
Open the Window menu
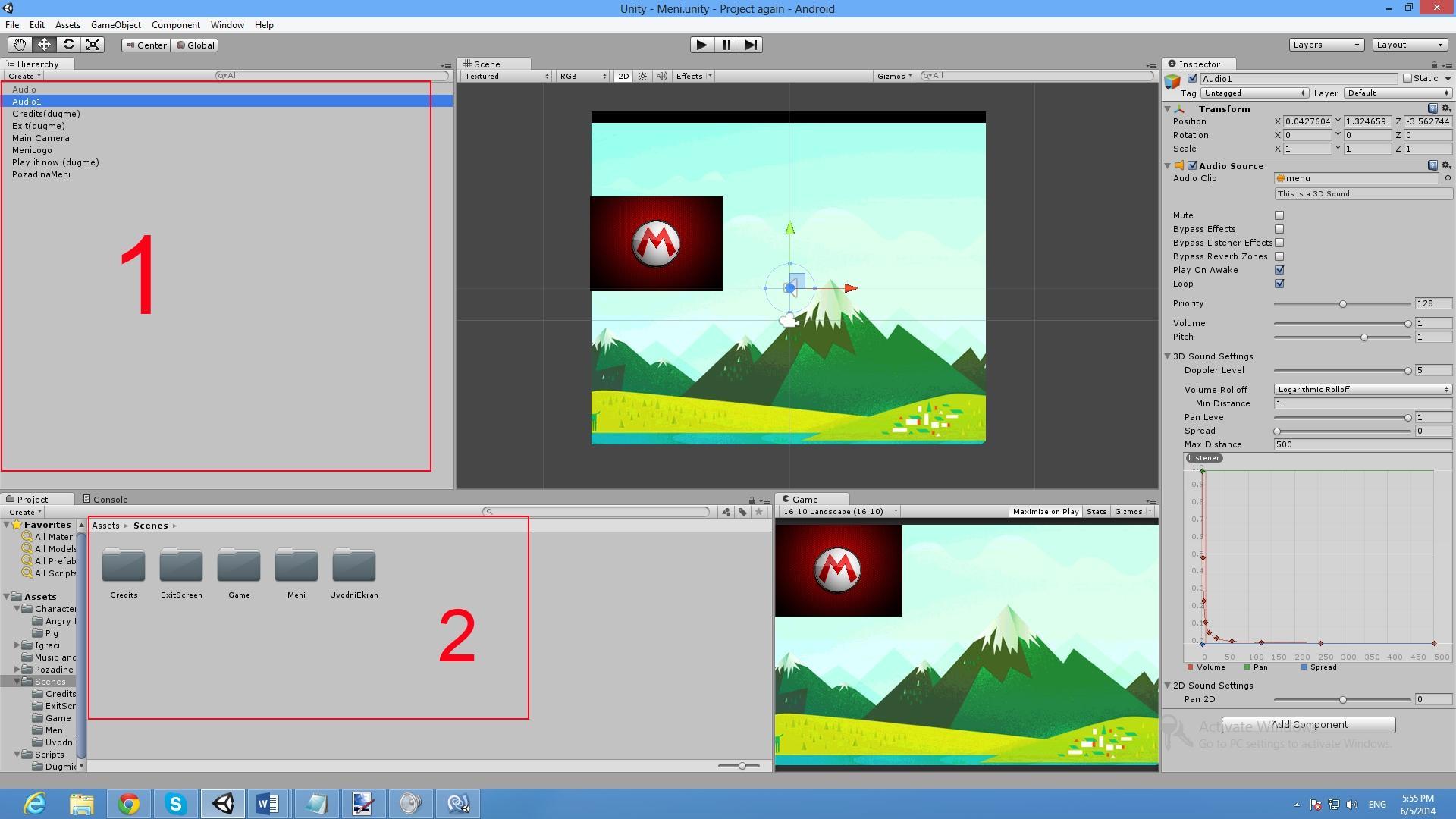227,25
